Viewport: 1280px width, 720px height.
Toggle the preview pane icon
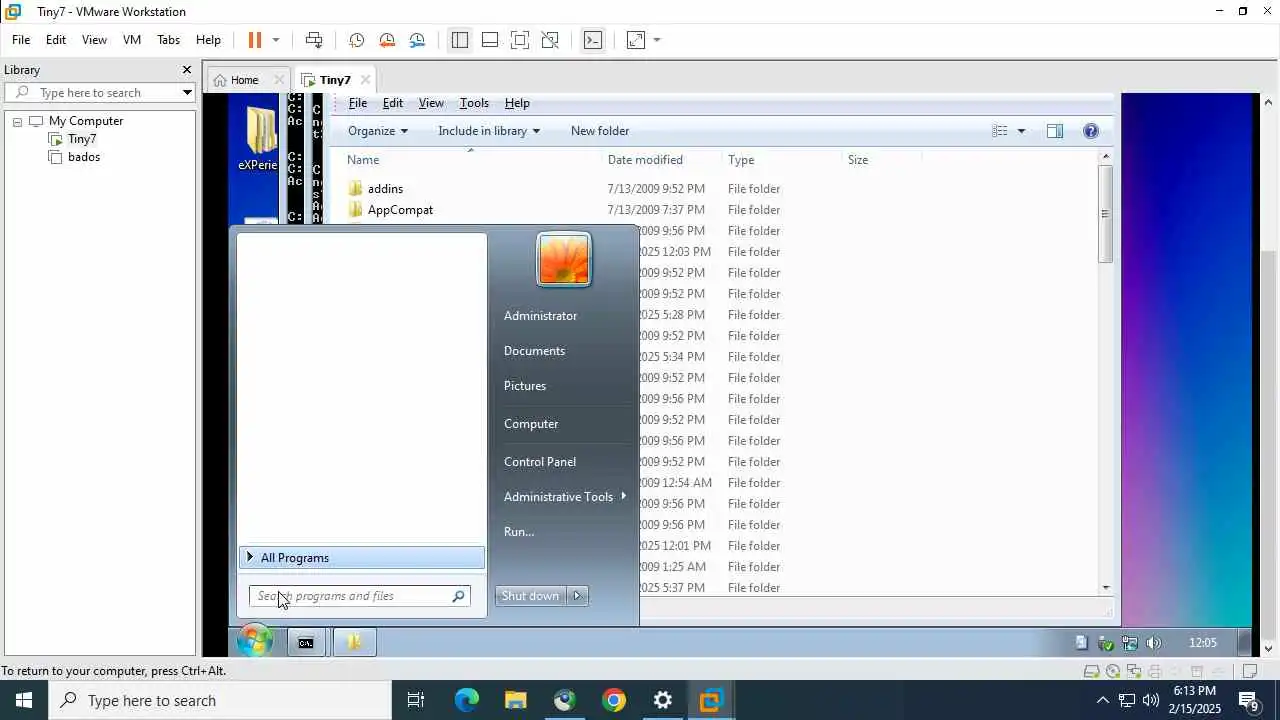1055,131
